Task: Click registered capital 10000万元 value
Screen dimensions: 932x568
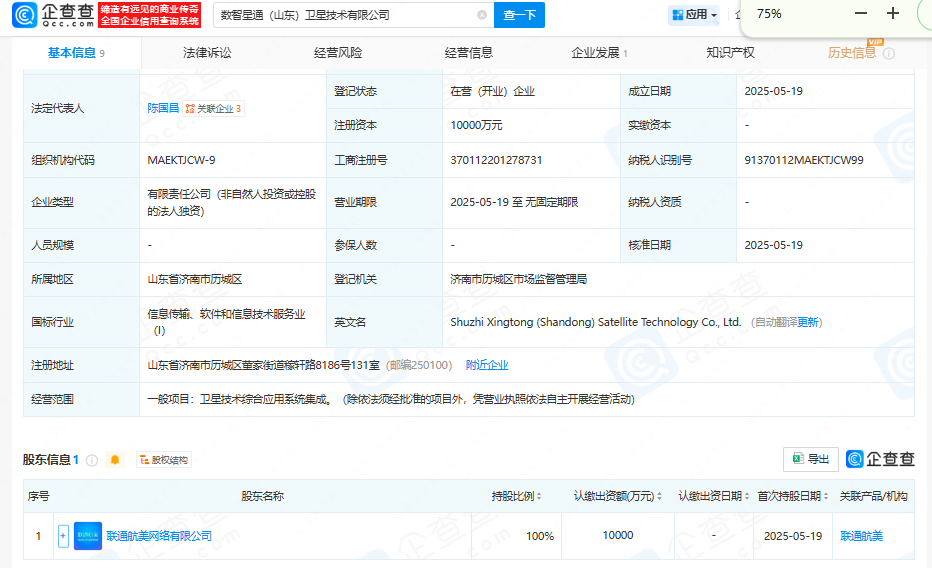Action: tap(476, 125)
